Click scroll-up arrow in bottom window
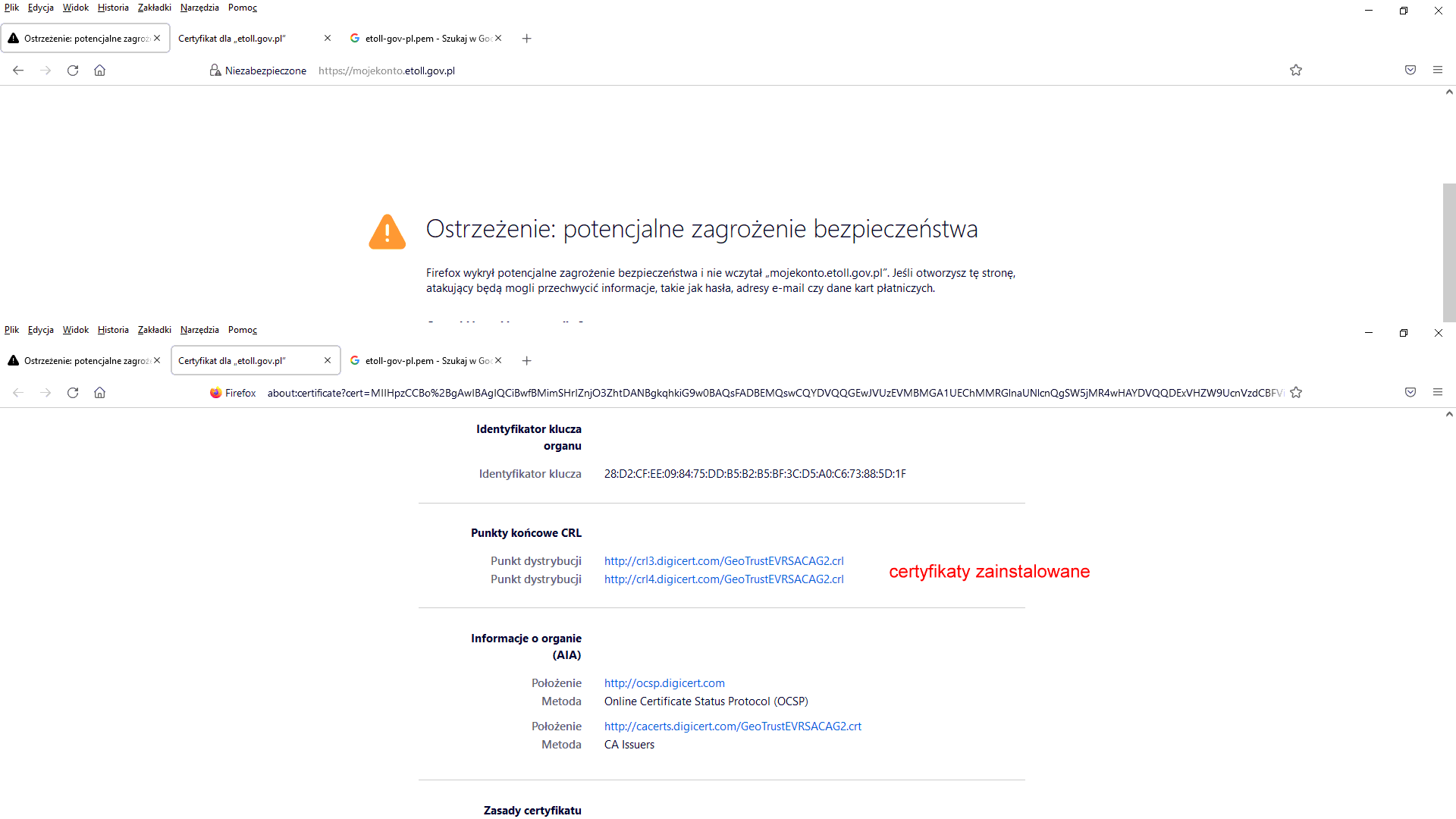The image size is (1456, 819). click(x=1449, y=414)
